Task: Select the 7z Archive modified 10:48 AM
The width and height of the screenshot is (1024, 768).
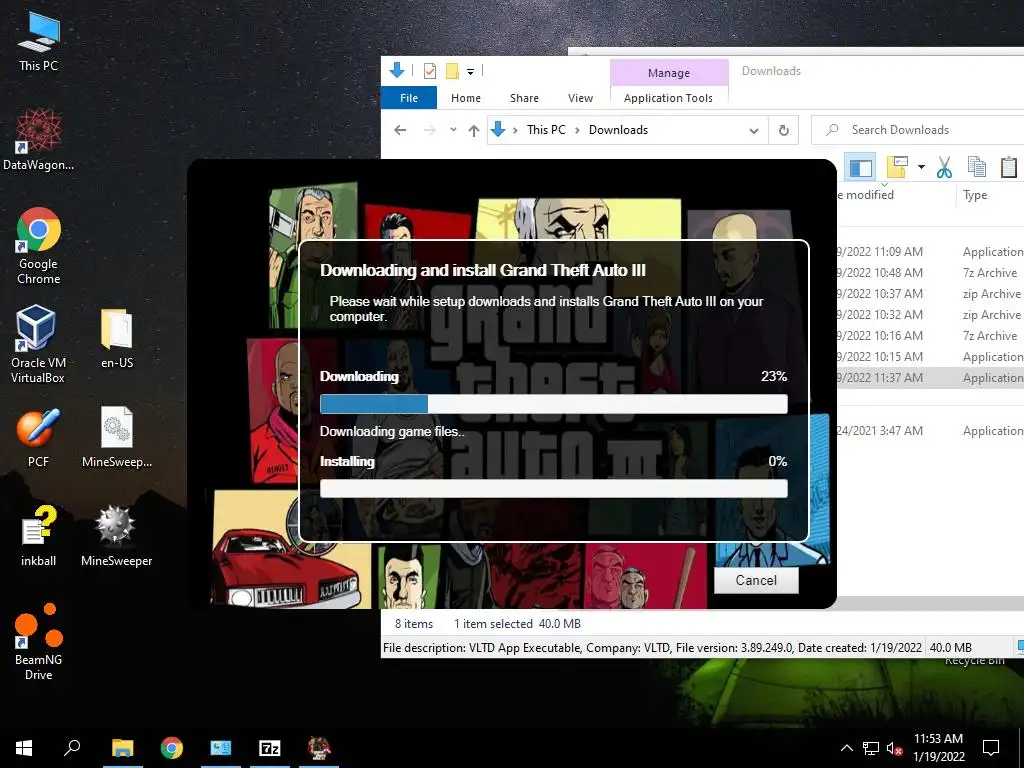Action: click(x=931, y=272)
